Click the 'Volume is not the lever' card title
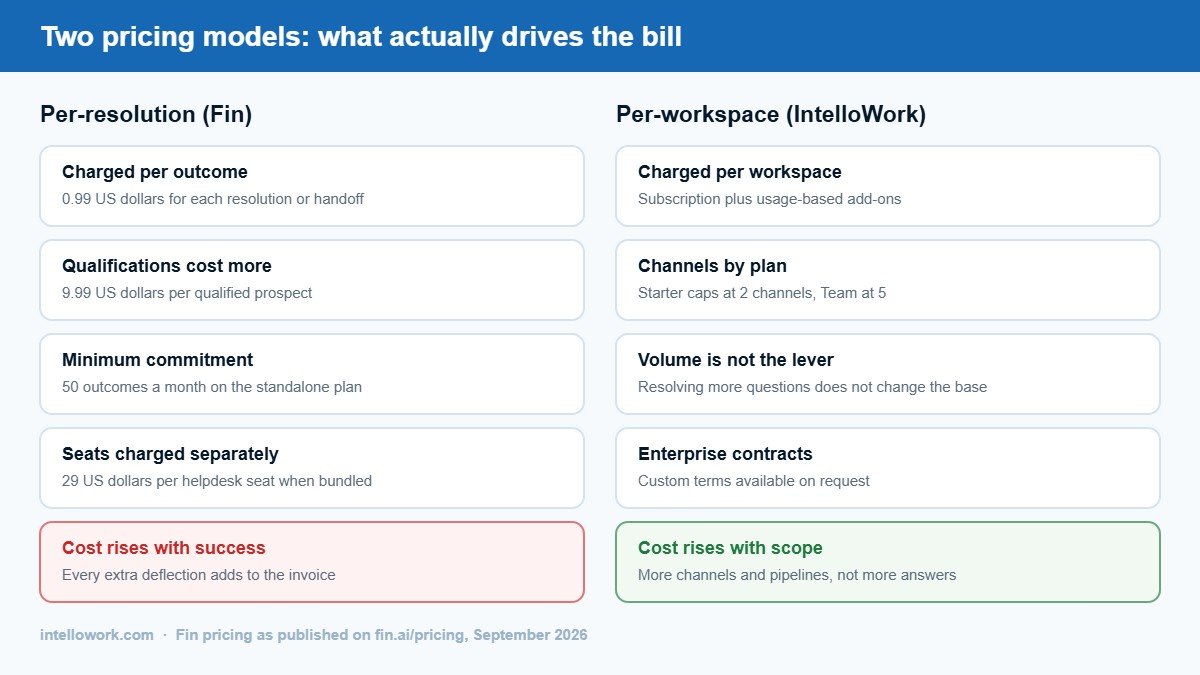Image resolution: width=1200 pixels, height=675 pixels. click(736, 360)
